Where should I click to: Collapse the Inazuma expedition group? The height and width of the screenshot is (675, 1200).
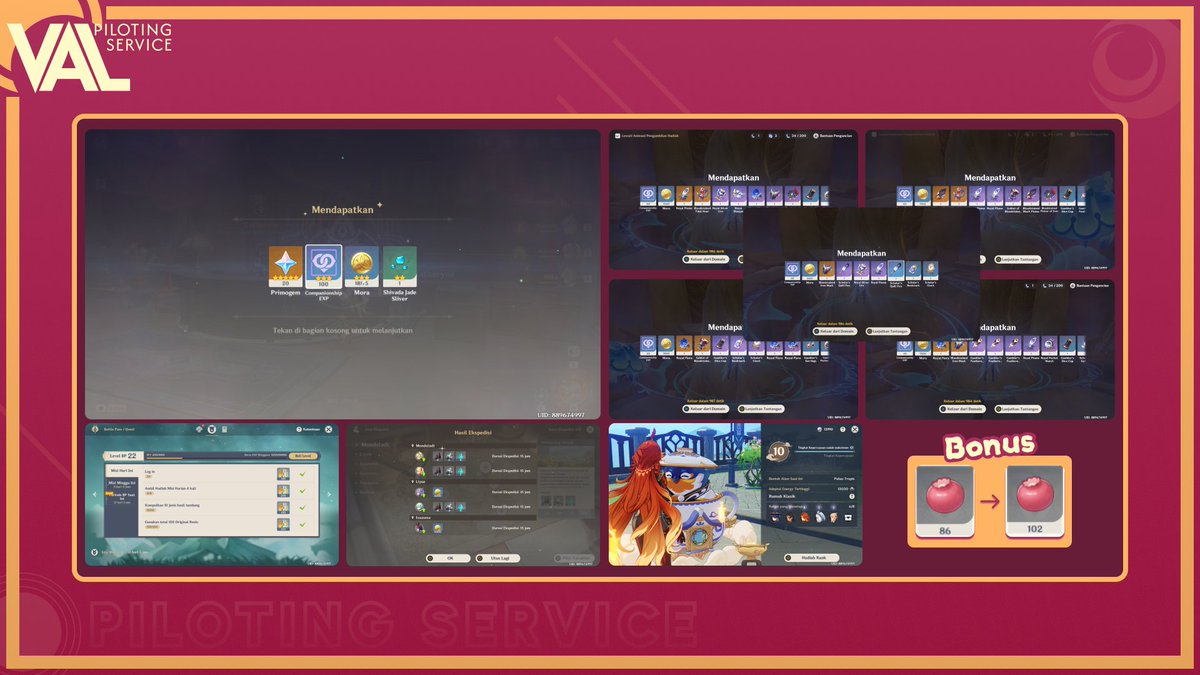pyautogui.click(x=473, y=517)
